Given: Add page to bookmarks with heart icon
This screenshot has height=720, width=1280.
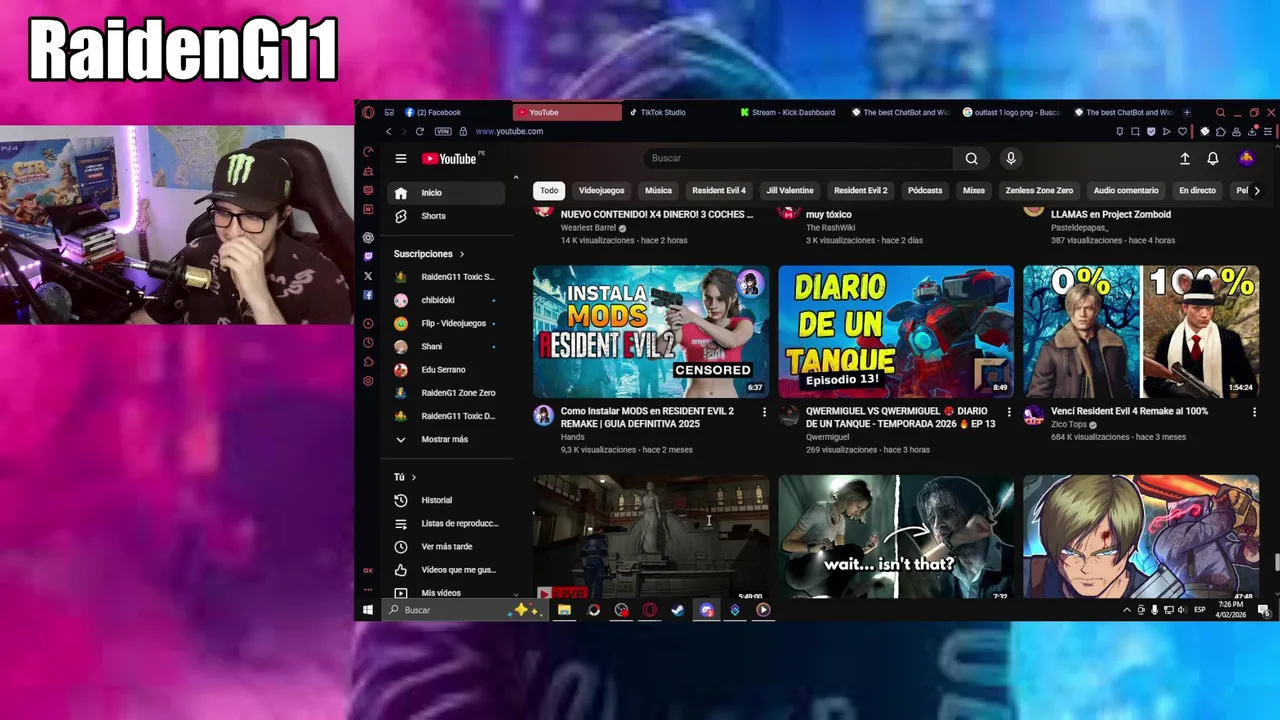Looking at the screenshot, I should (x=1183, y=132).
